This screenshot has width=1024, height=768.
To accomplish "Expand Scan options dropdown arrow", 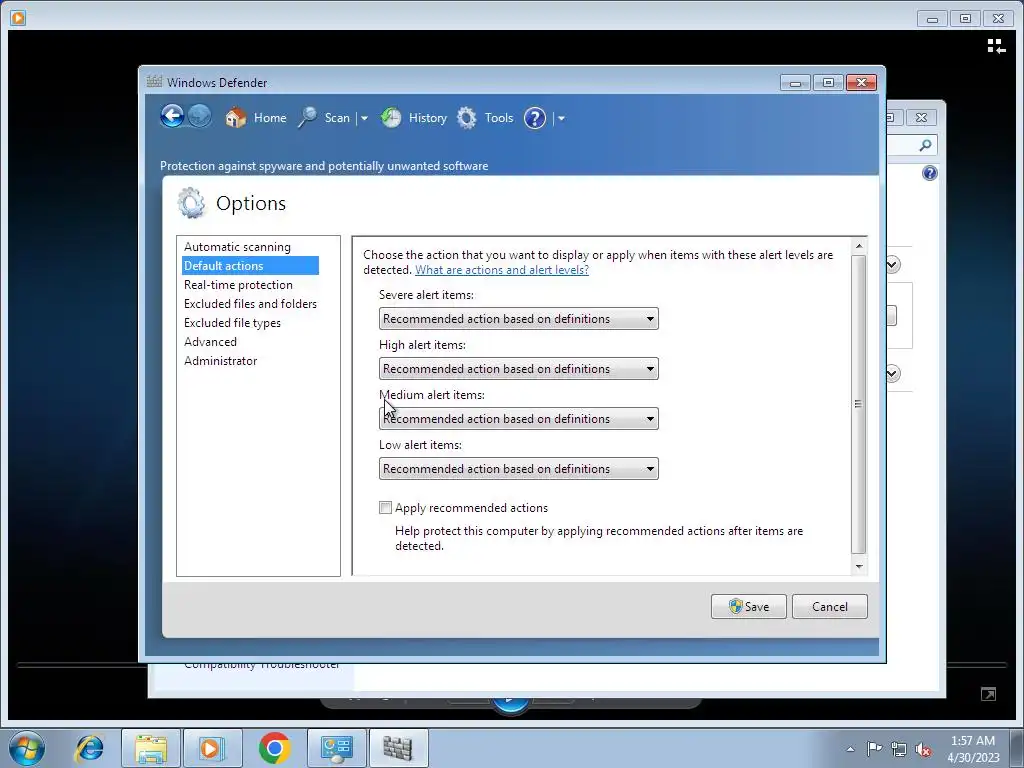I will coord(364,118).
